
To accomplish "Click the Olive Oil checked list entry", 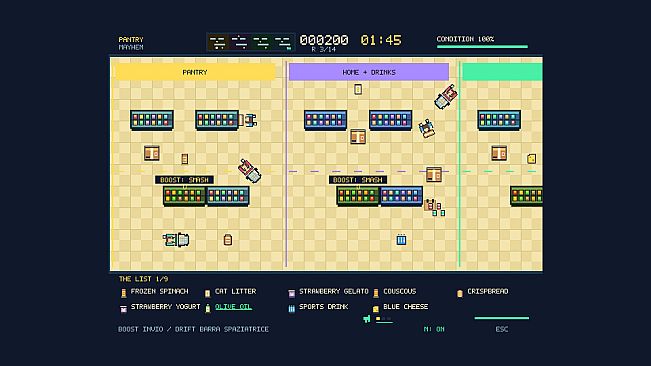I will click(x=233, y=307).
